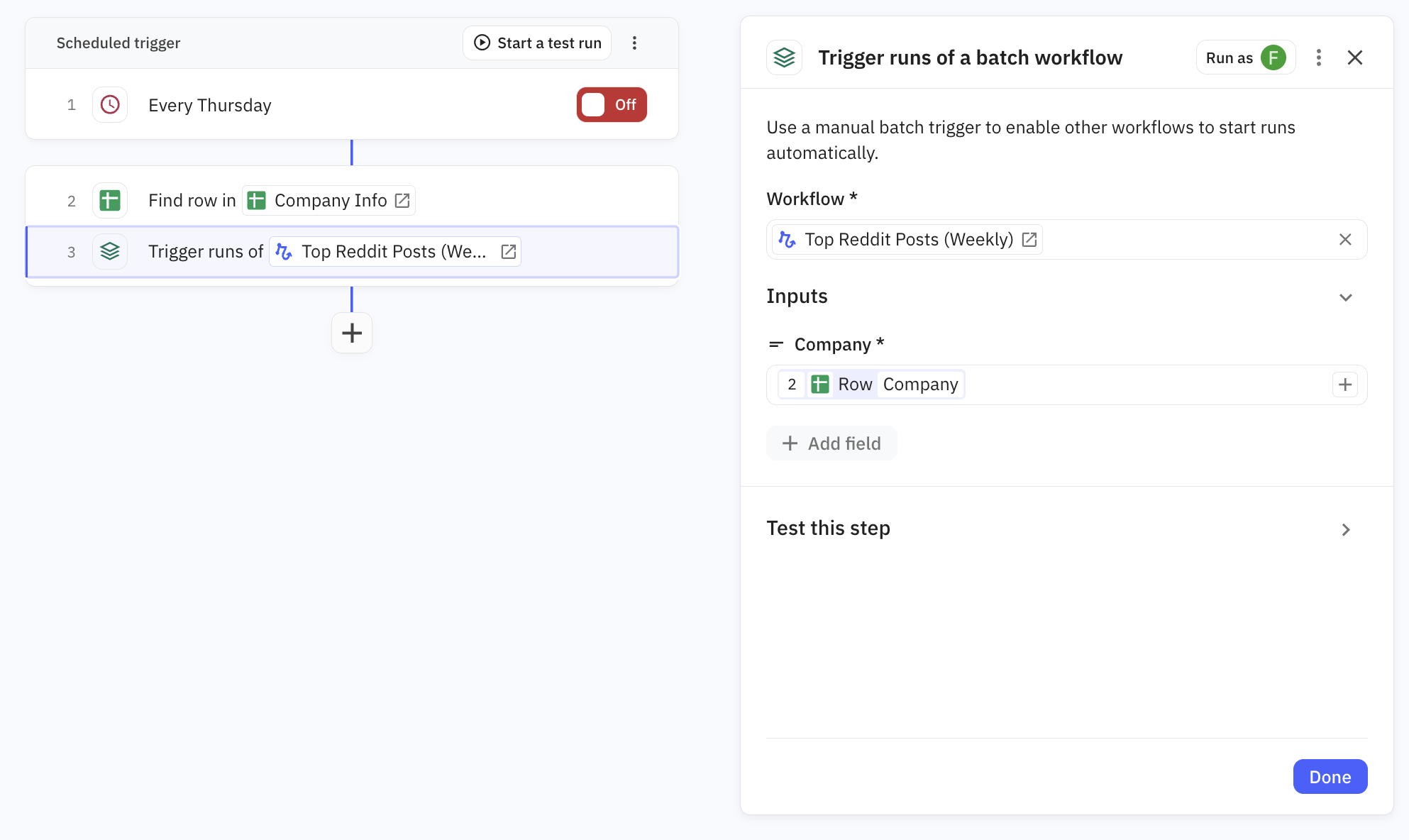Click the clock icon for Every Thursday

pos(110,105)
